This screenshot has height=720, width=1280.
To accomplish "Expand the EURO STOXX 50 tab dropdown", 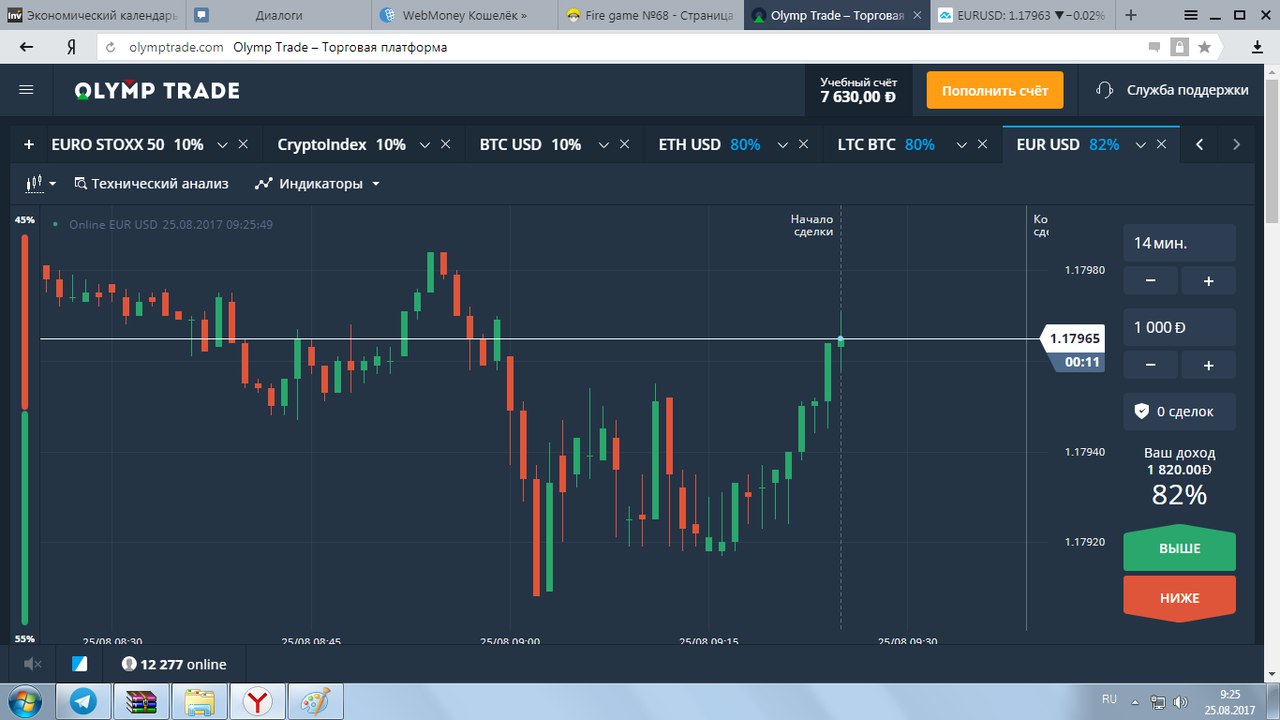I will [x=222, y=145].
